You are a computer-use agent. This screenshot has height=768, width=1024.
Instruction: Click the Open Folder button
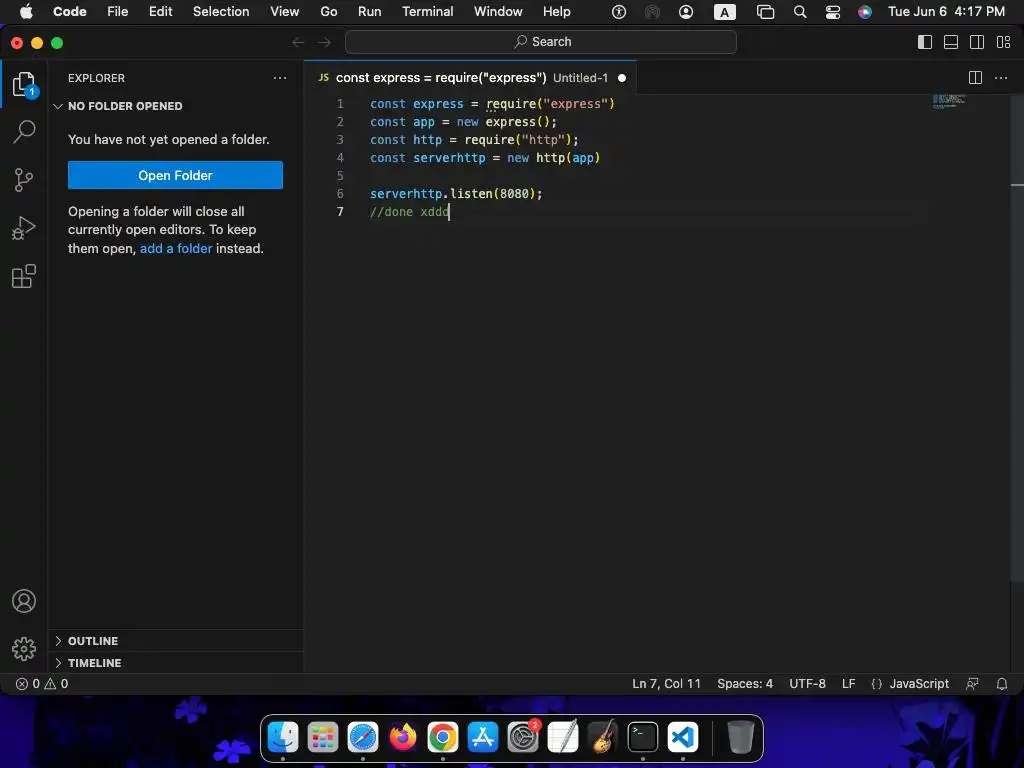pos(175,175)
